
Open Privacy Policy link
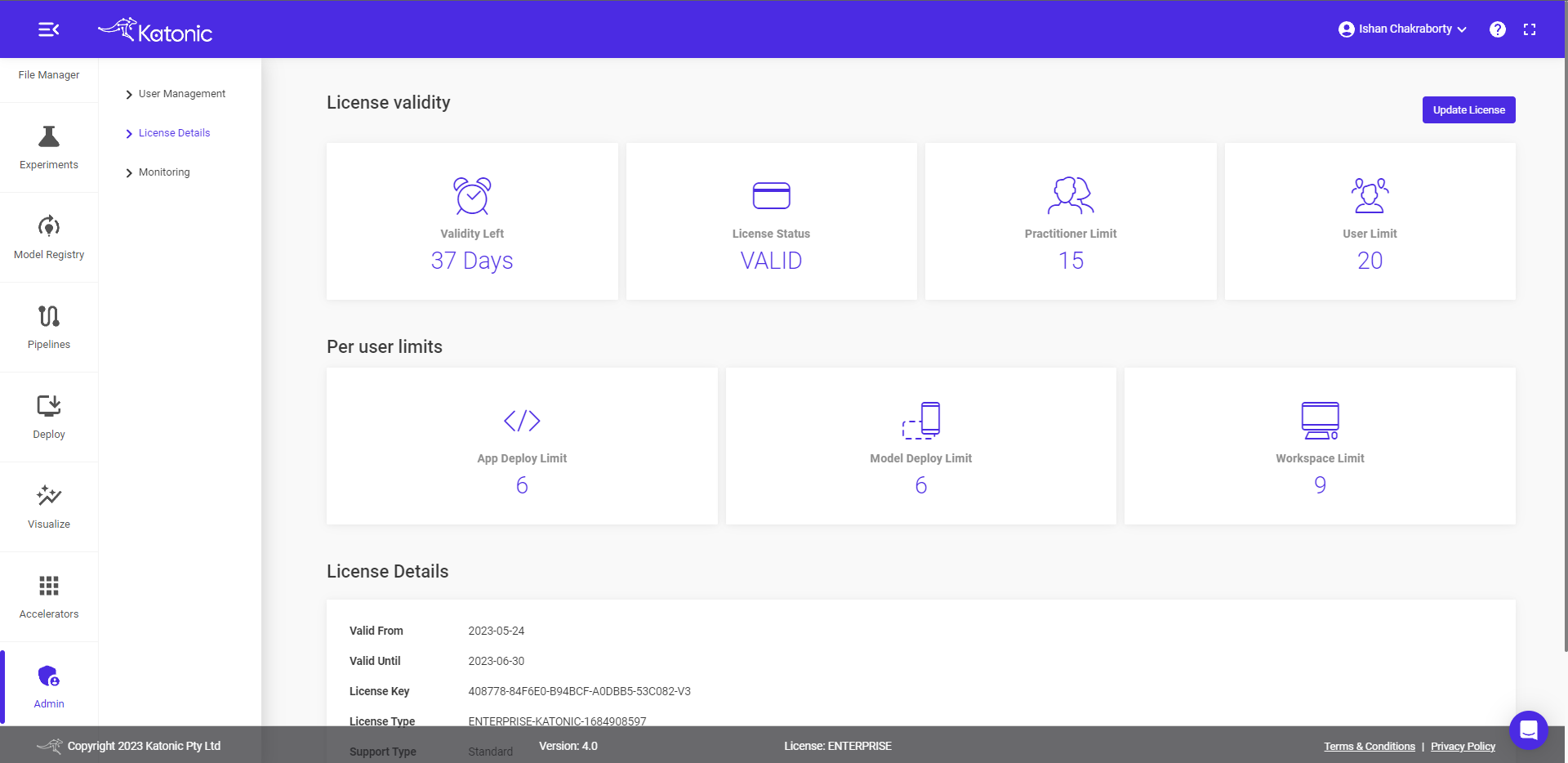1463,747
